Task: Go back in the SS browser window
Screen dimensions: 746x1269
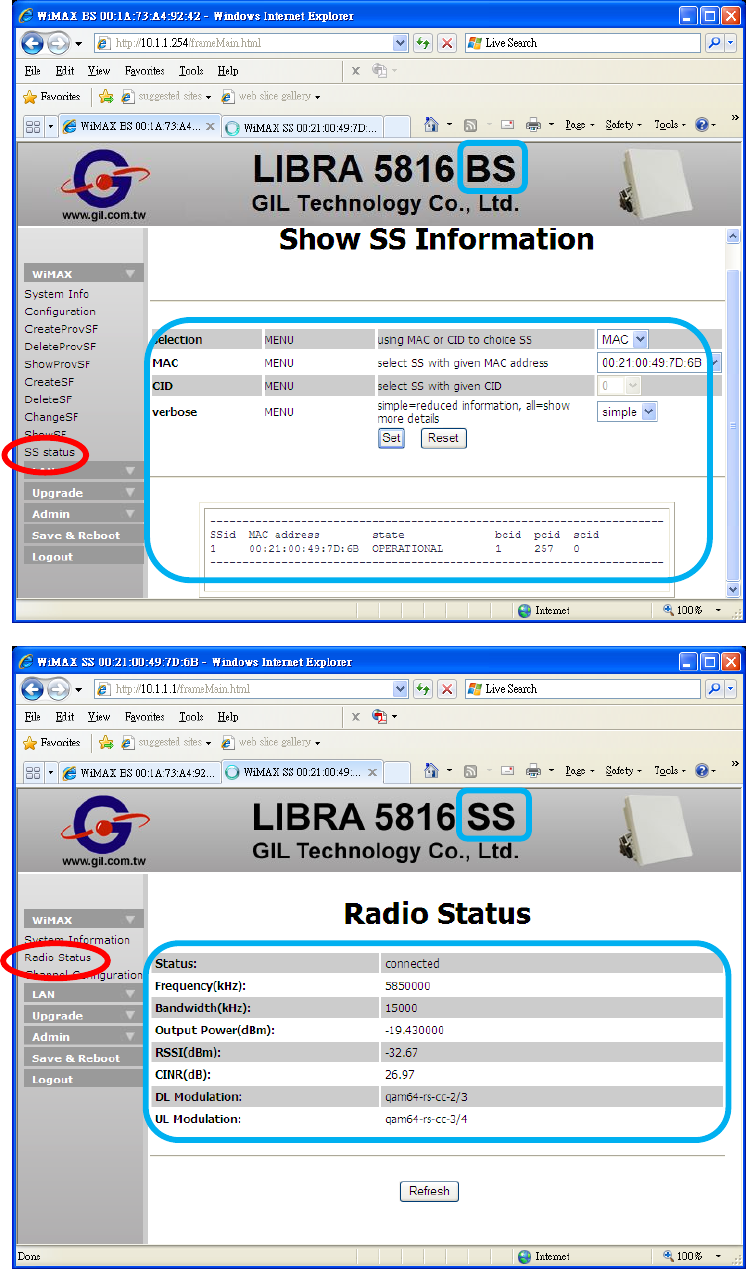Action: tap(33, 689)
